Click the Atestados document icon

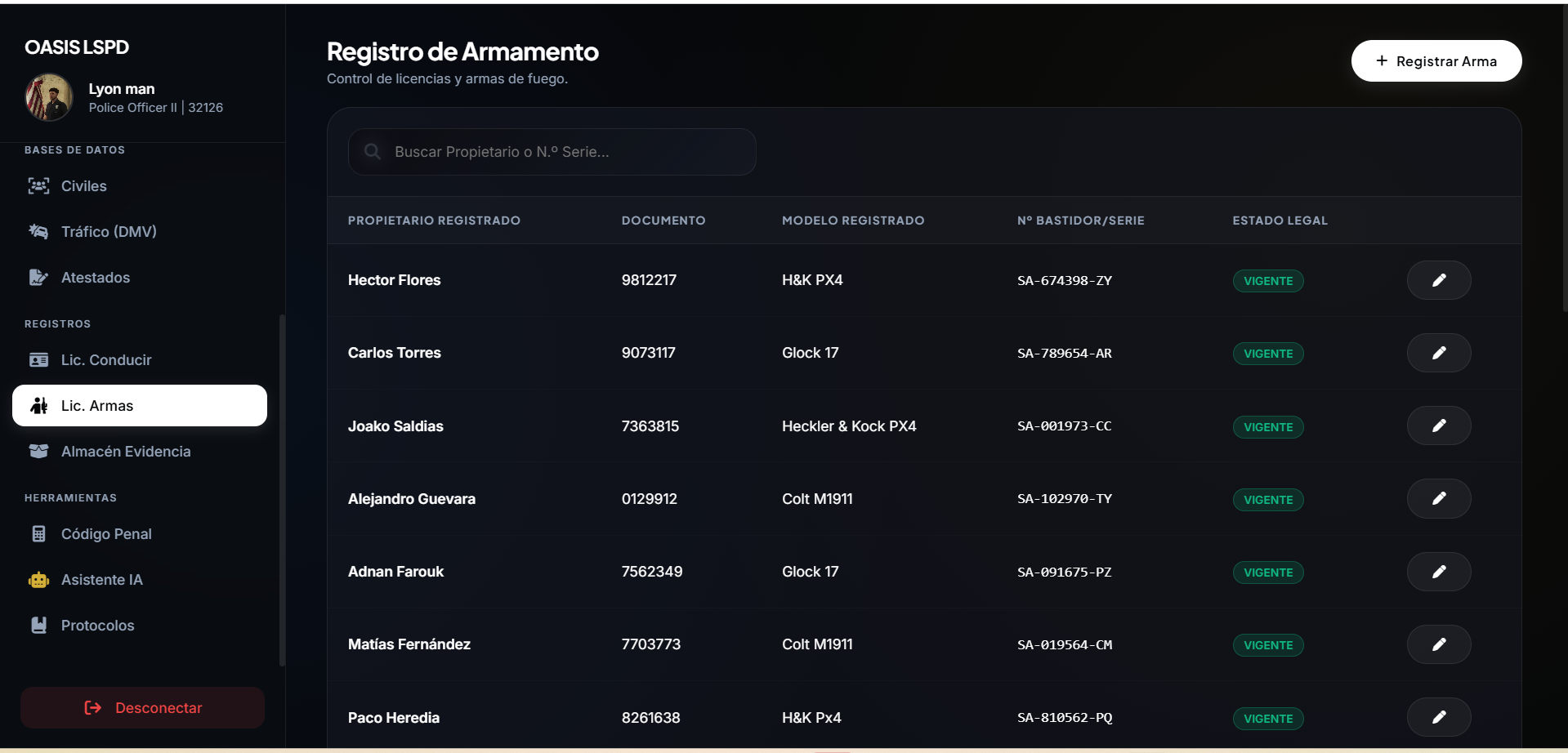[x=38, y=278]
